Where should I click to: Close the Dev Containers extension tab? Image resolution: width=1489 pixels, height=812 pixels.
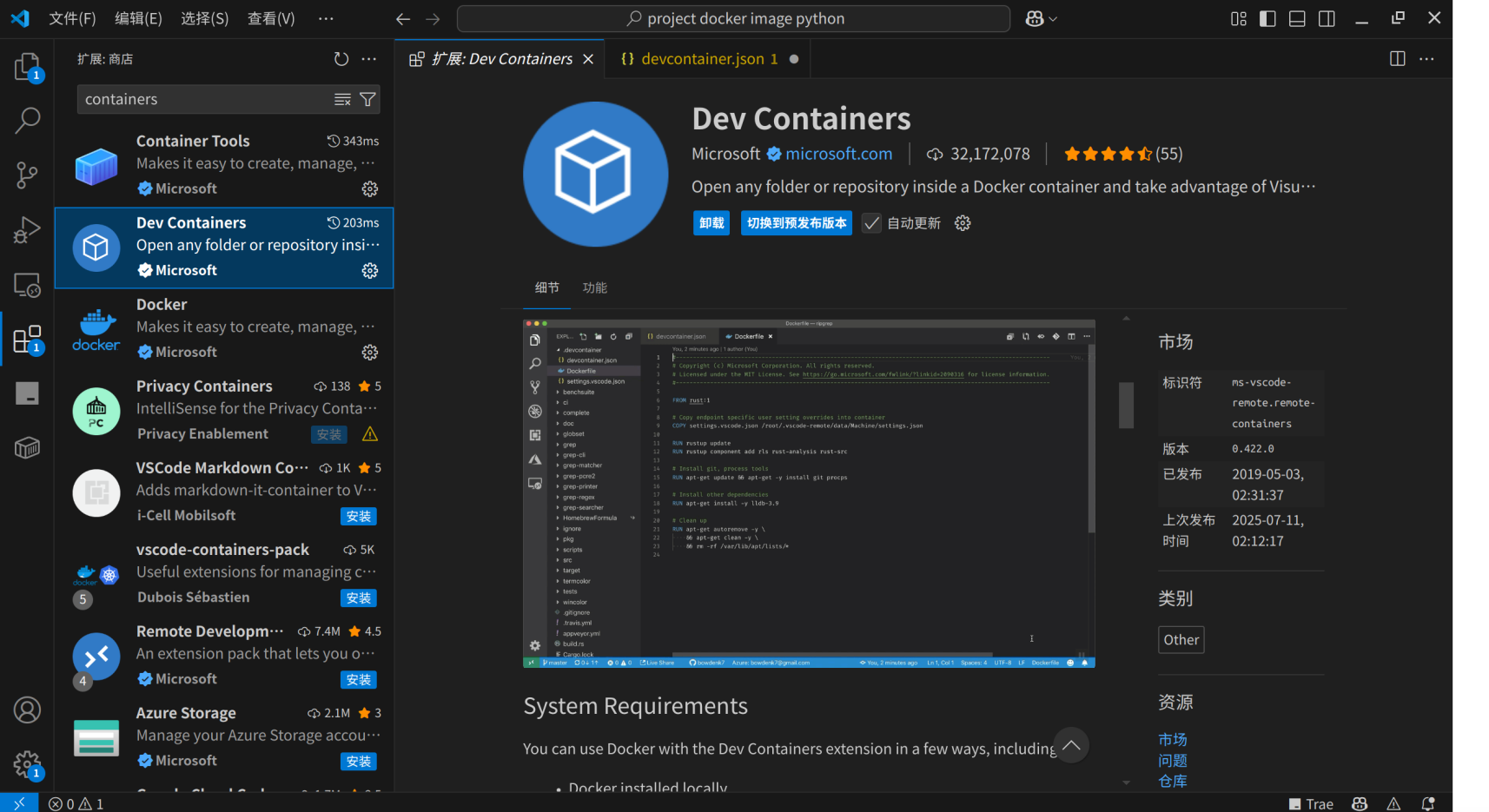click(588, 59)
